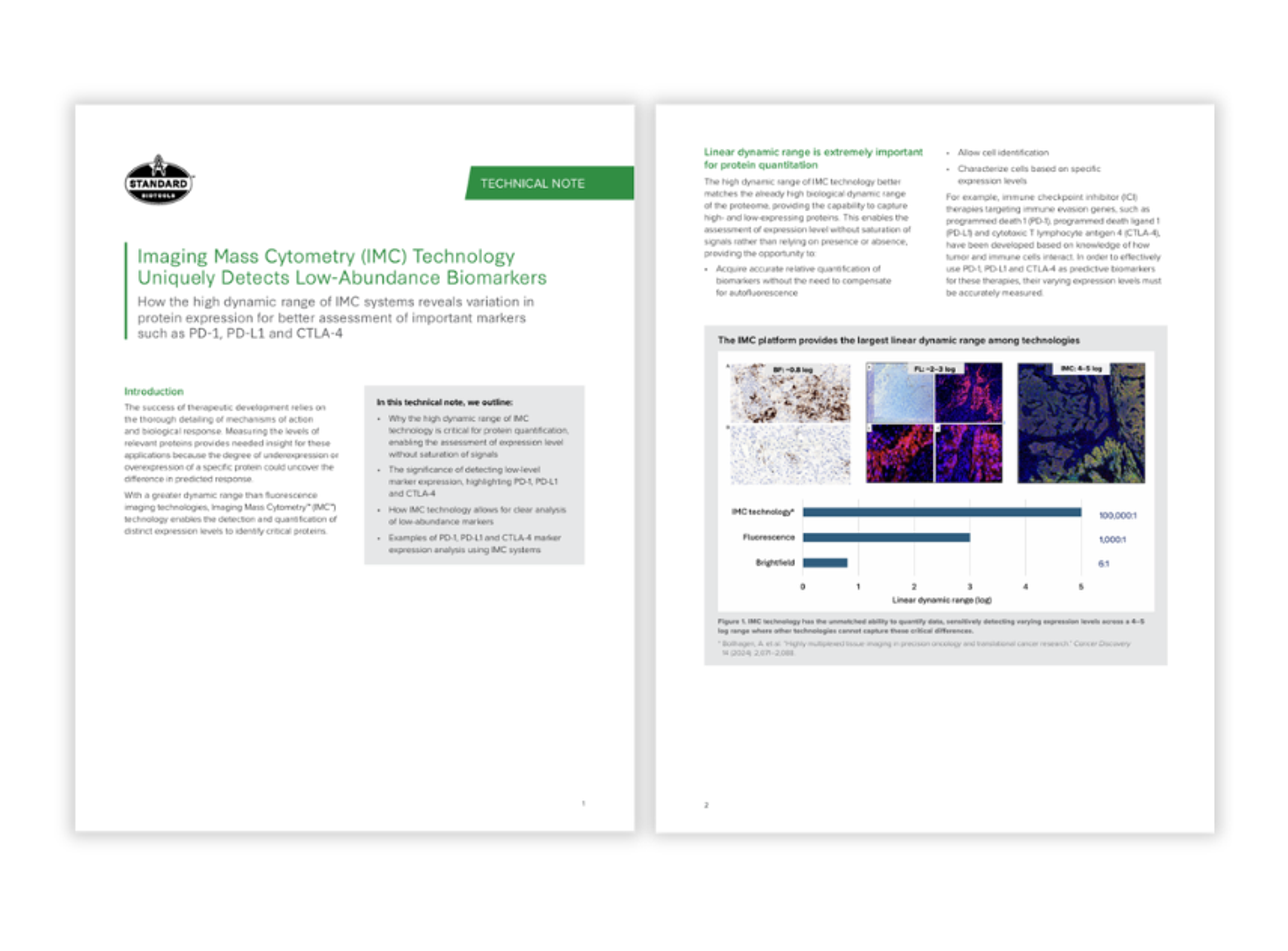Click the IMC 4-5 log tissue image
The image size is (1288, 951).
pos(1081,423)
